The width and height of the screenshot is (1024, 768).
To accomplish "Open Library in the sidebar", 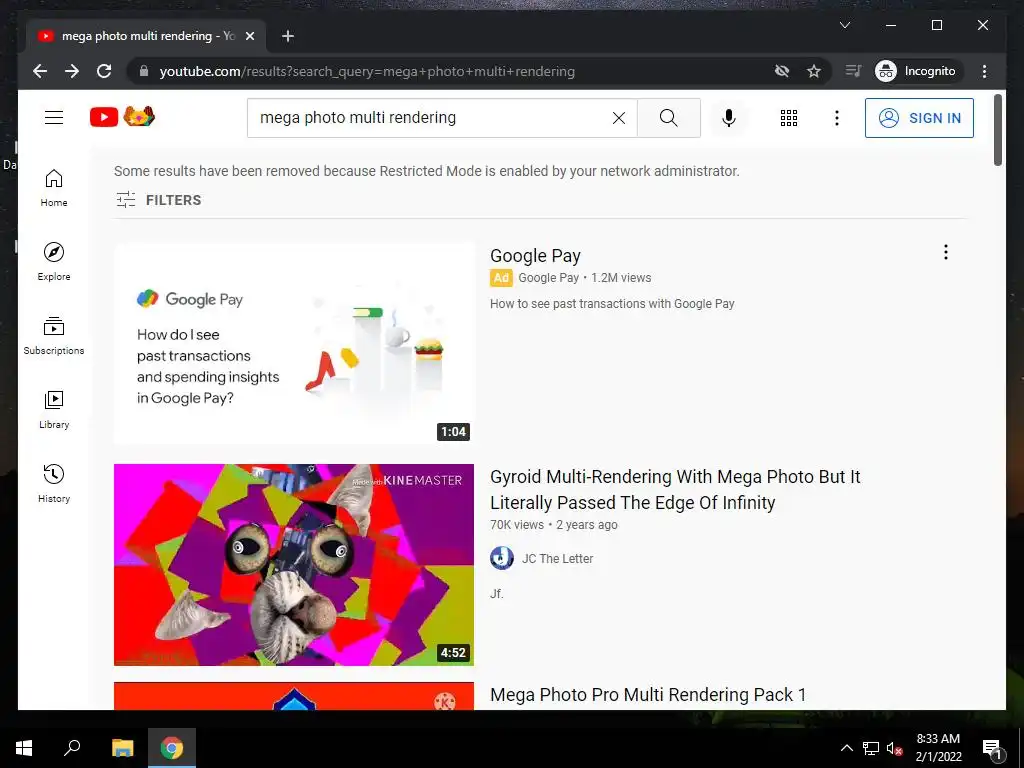I will 54,409.
